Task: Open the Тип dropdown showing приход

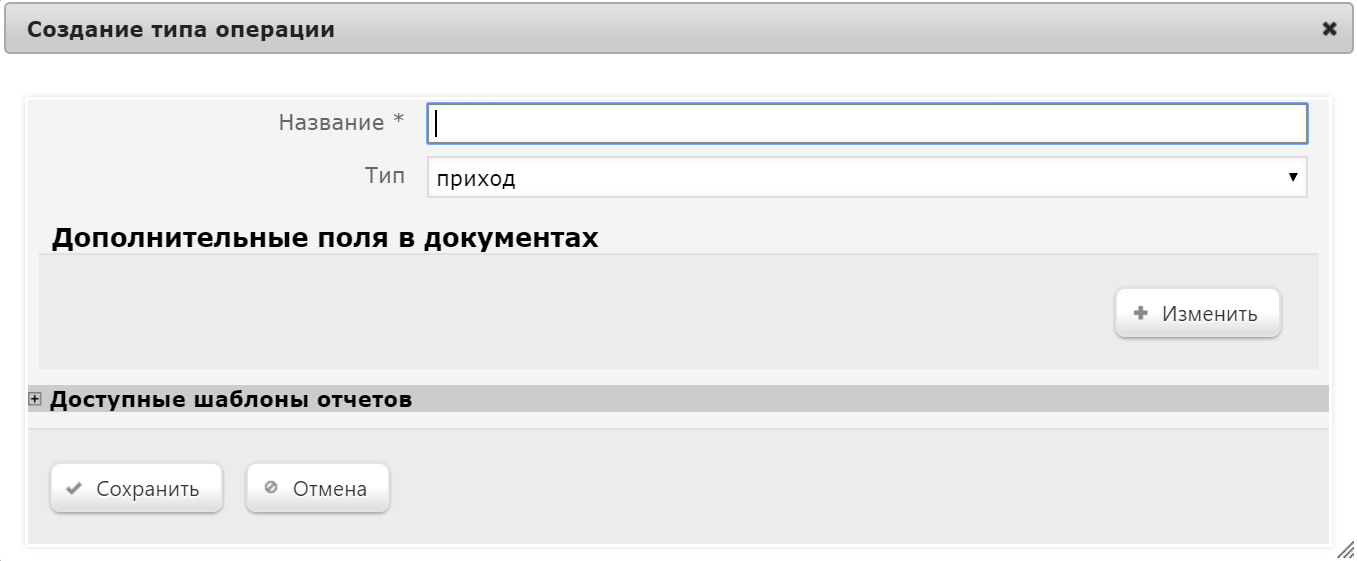Action: click(867, 177)
